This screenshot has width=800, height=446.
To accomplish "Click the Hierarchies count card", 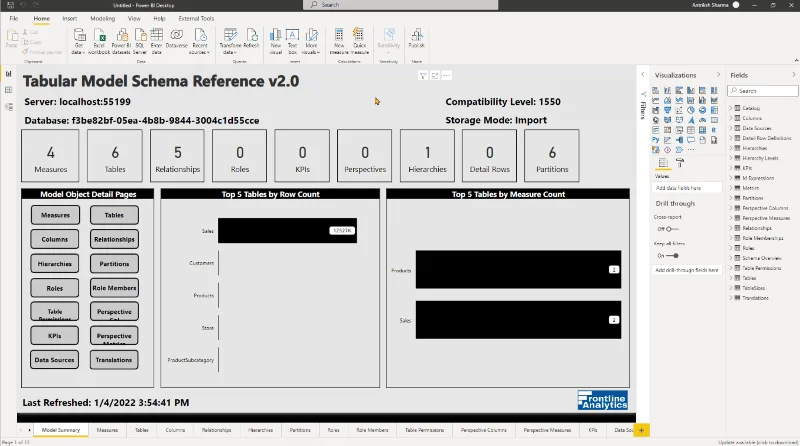I will (428, 156).
